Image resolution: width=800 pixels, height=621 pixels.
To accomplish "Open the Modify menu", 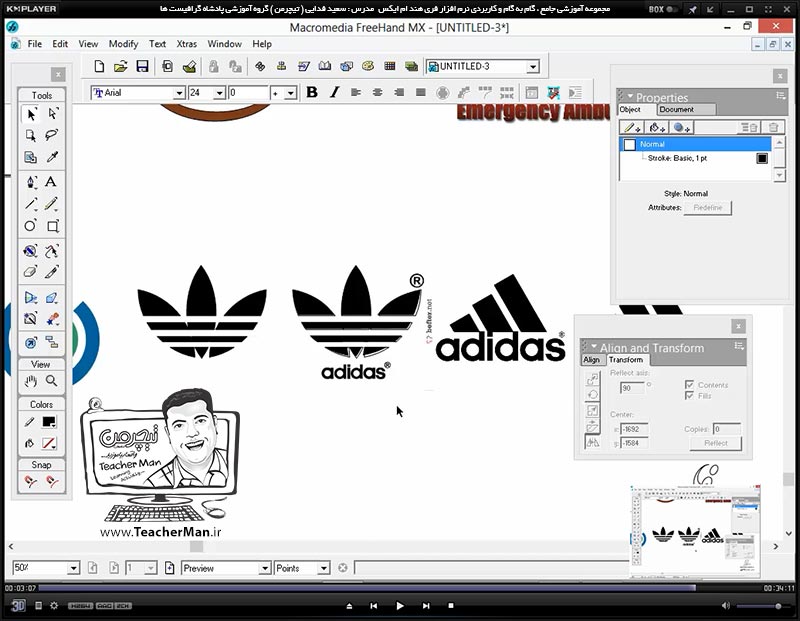I will (x=123, y=44).
